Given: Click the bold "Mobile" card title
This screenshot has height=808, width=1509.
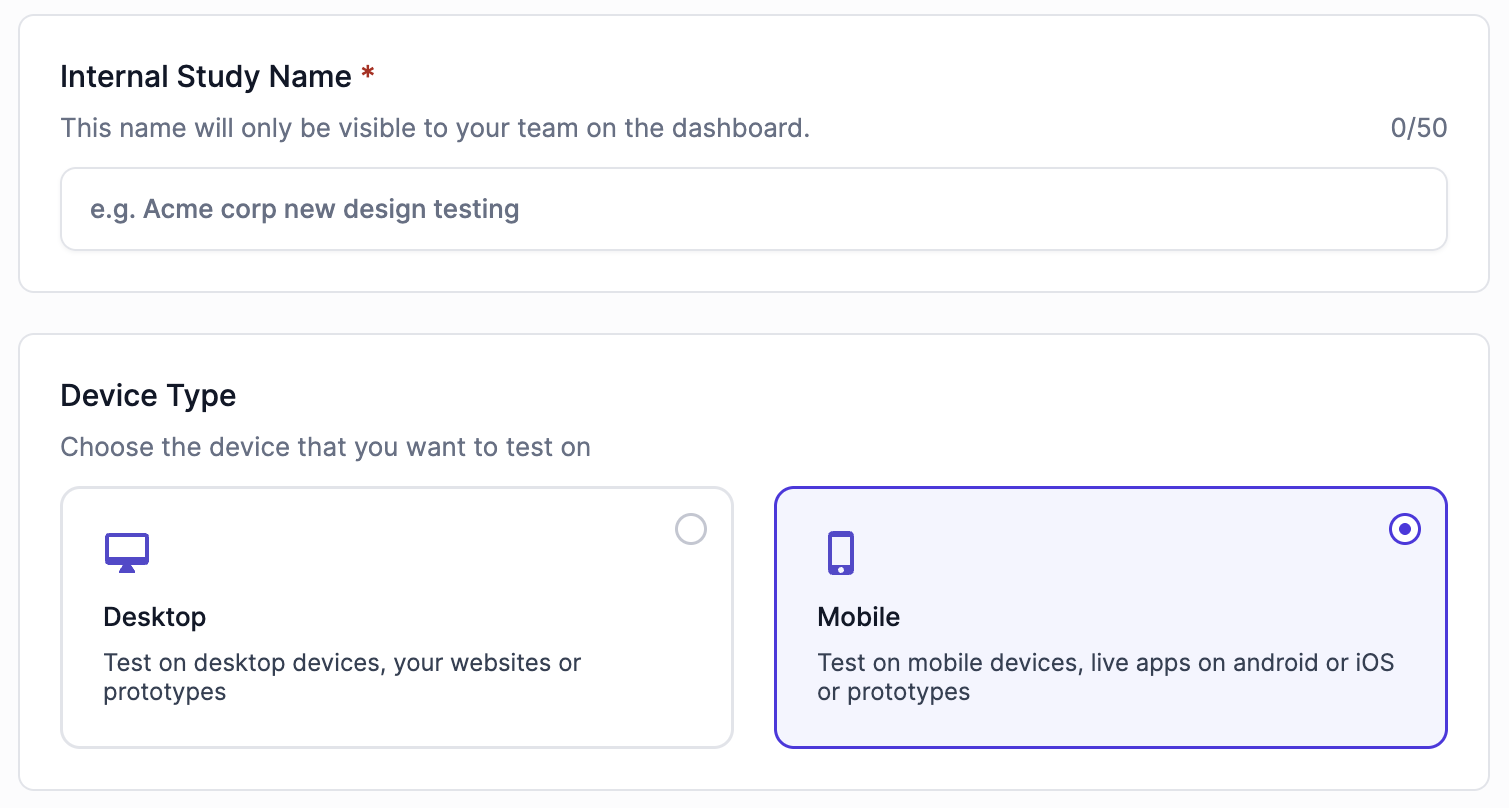Looking at the screenshot, I should pyautogui.click(x=859, y=617).
